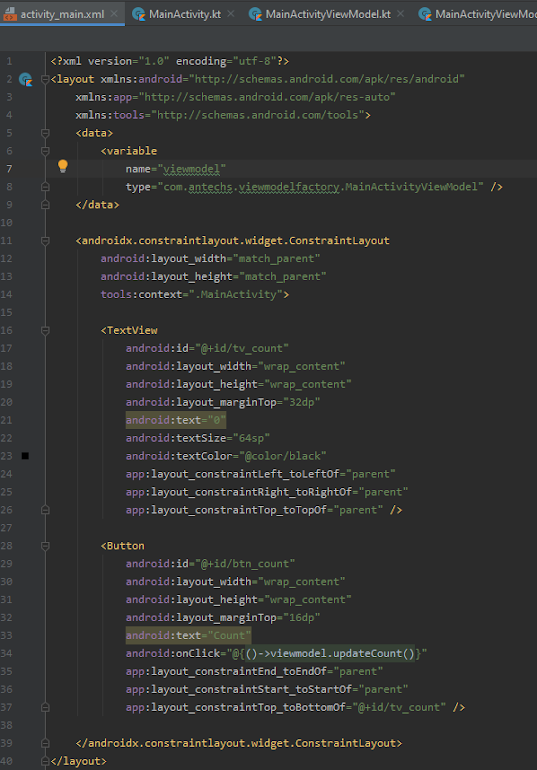
Task: Click the related Kotlin file gutter icon on line 2
Action: (26, 79)
